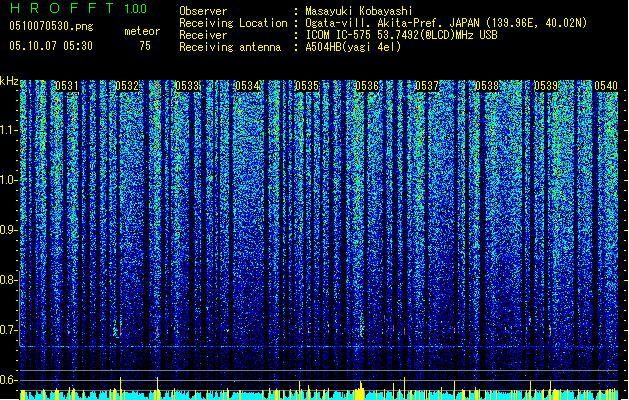Click the 0534 time marker
Image resolution: width=629 pixels, height=400 pixels.
click(247, 86)
